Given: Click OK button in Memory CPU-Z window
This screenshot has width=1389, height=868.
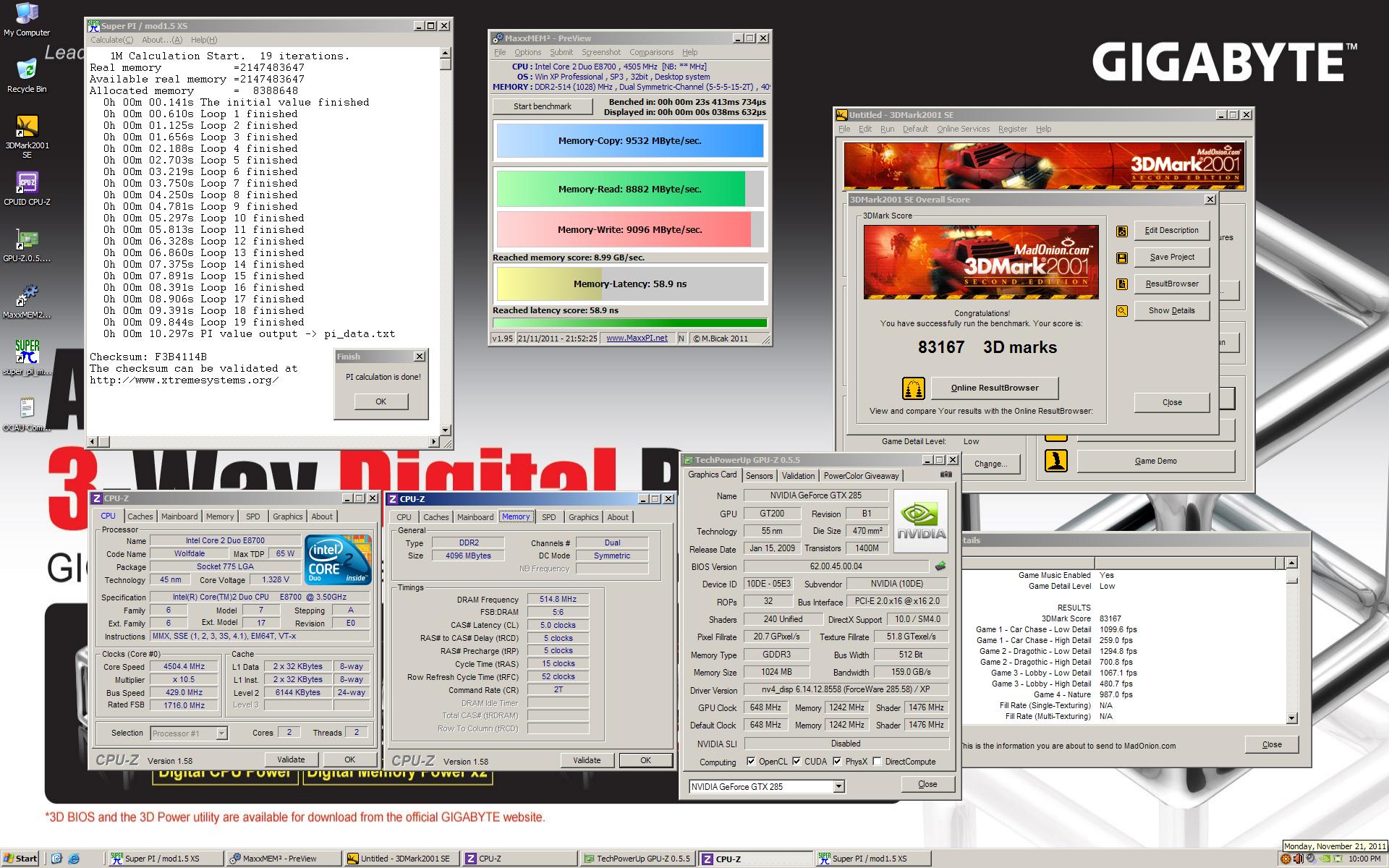Looking at the screenshot, I should coord(645,760).
